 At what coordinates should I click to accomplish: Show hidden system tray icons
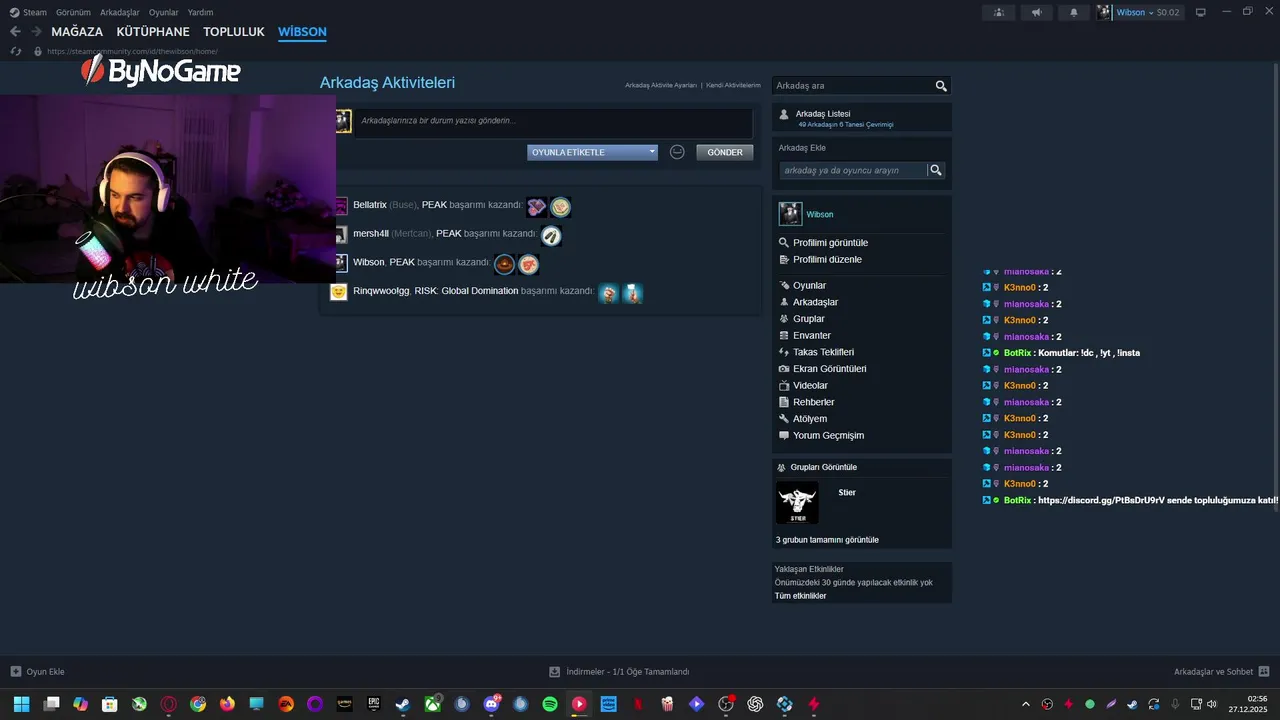pyautogui.click(x=1025, y=704)
